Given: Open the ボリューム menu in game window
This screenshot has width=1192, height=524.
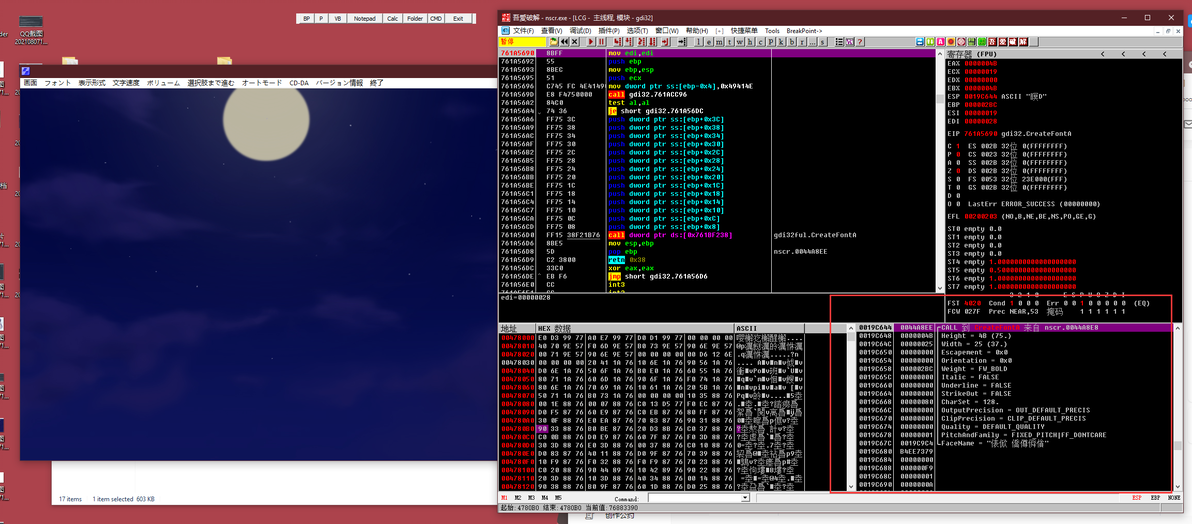Looking at the screenshot, I should tap(163, 82).
